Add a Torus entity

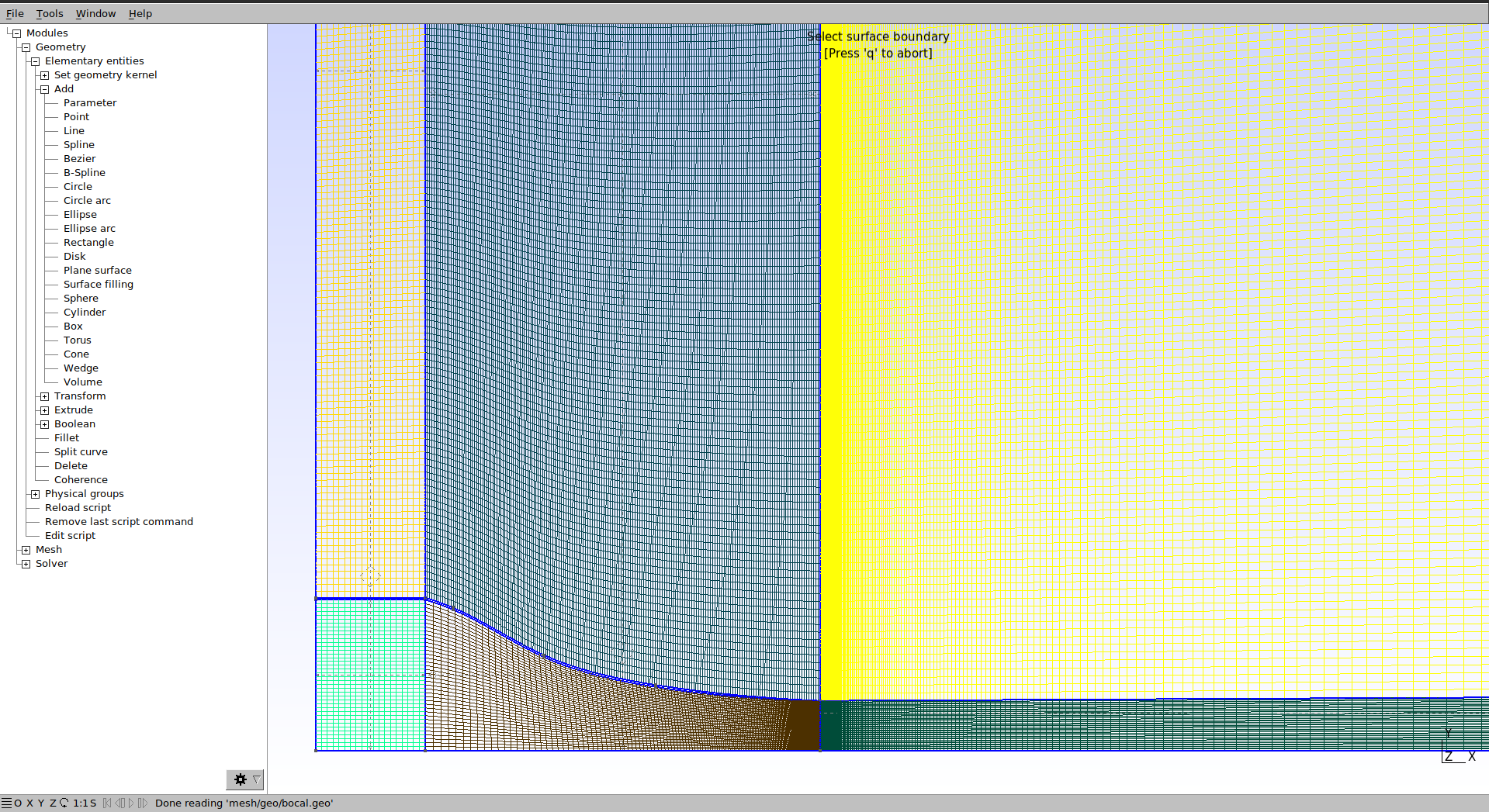click(78, 340)
